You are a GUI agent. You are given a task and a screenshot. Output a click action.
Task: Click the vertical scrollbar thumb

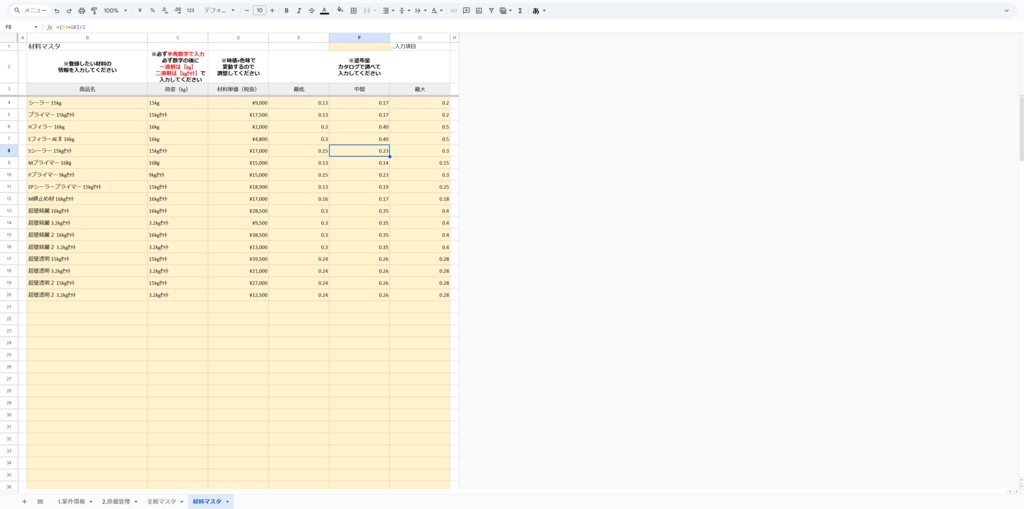tap(1021, 127)
